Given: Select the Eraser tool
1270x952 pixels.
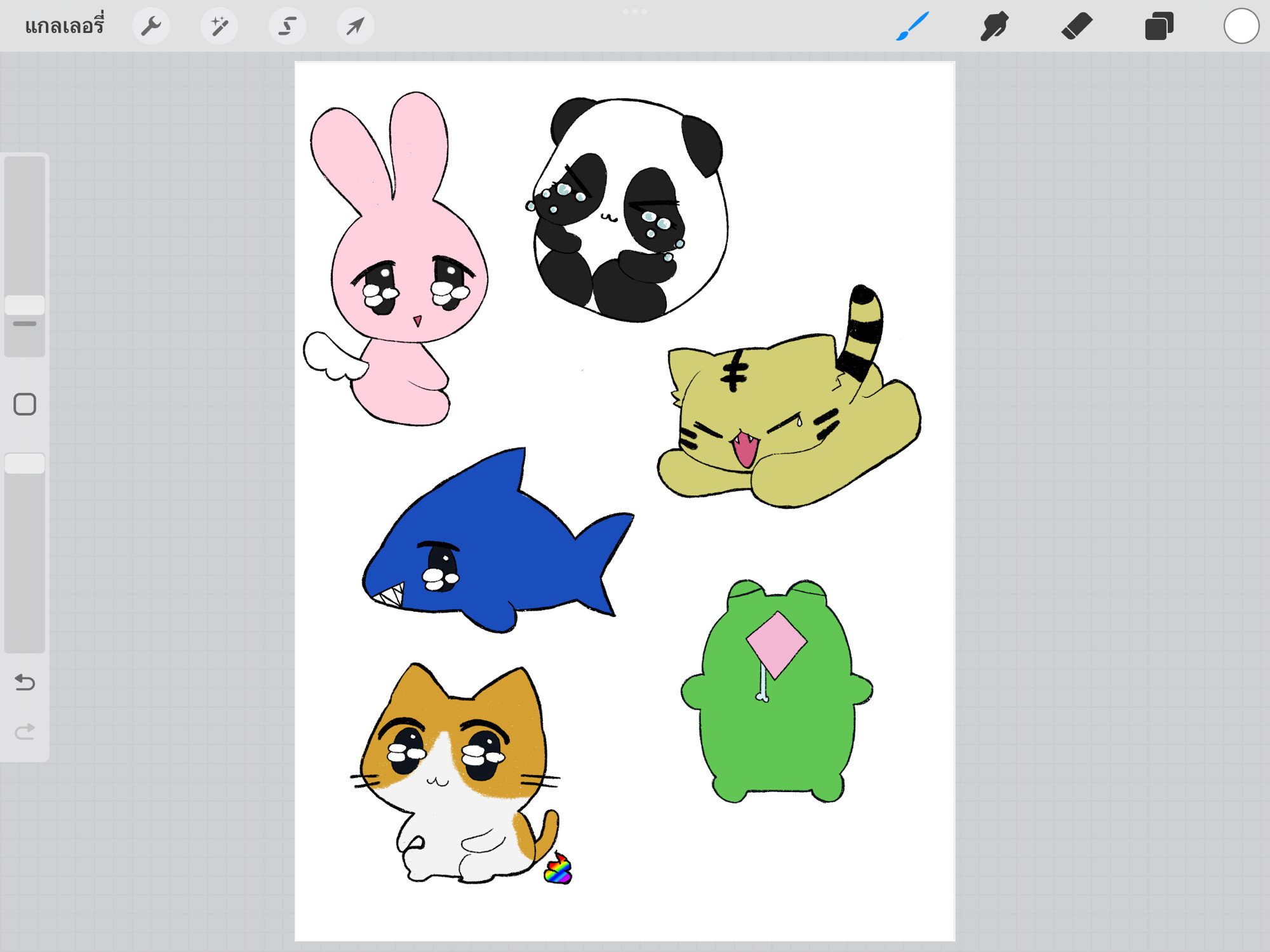Looking at the screenshot, I should coord(1077,26).
